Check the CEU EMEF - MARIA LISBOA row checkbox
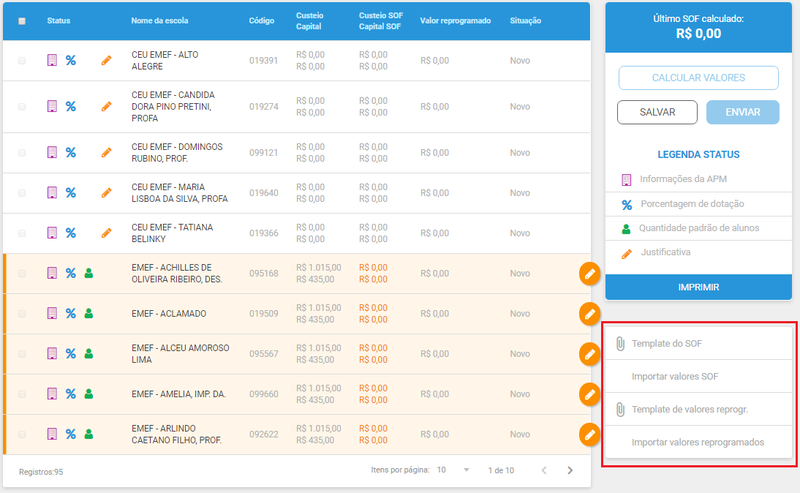The width and height of the screenshot is (800, 493). pos(22,192)
